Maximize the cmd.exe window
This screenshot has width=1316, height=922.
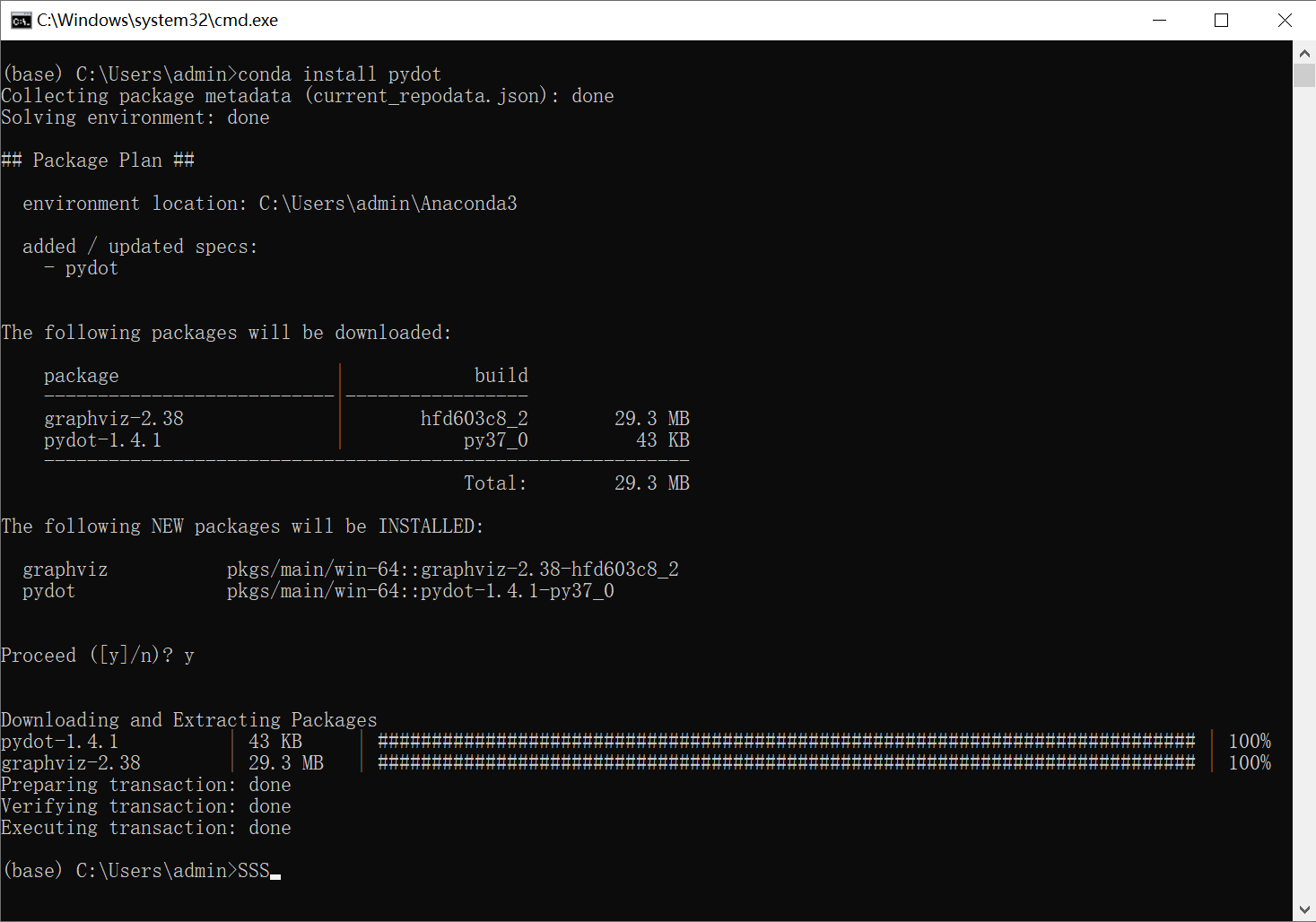pos(1221,20)
